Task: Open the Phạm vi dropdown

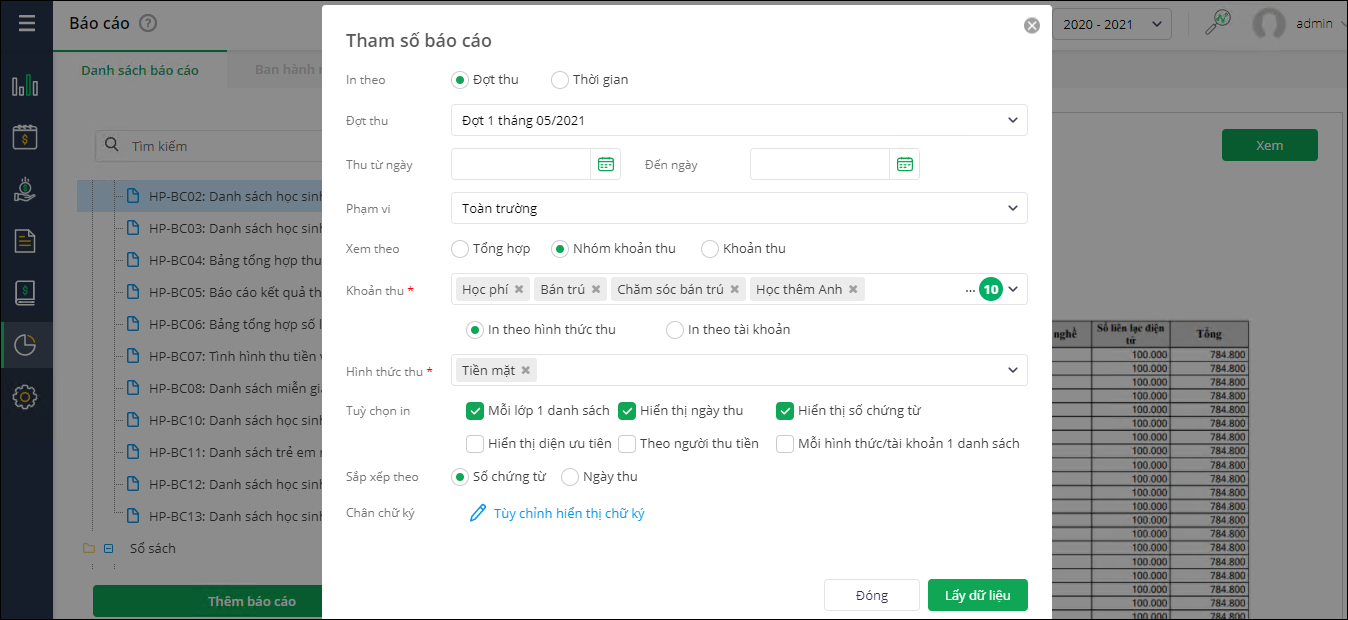Action: coord(739,208)
